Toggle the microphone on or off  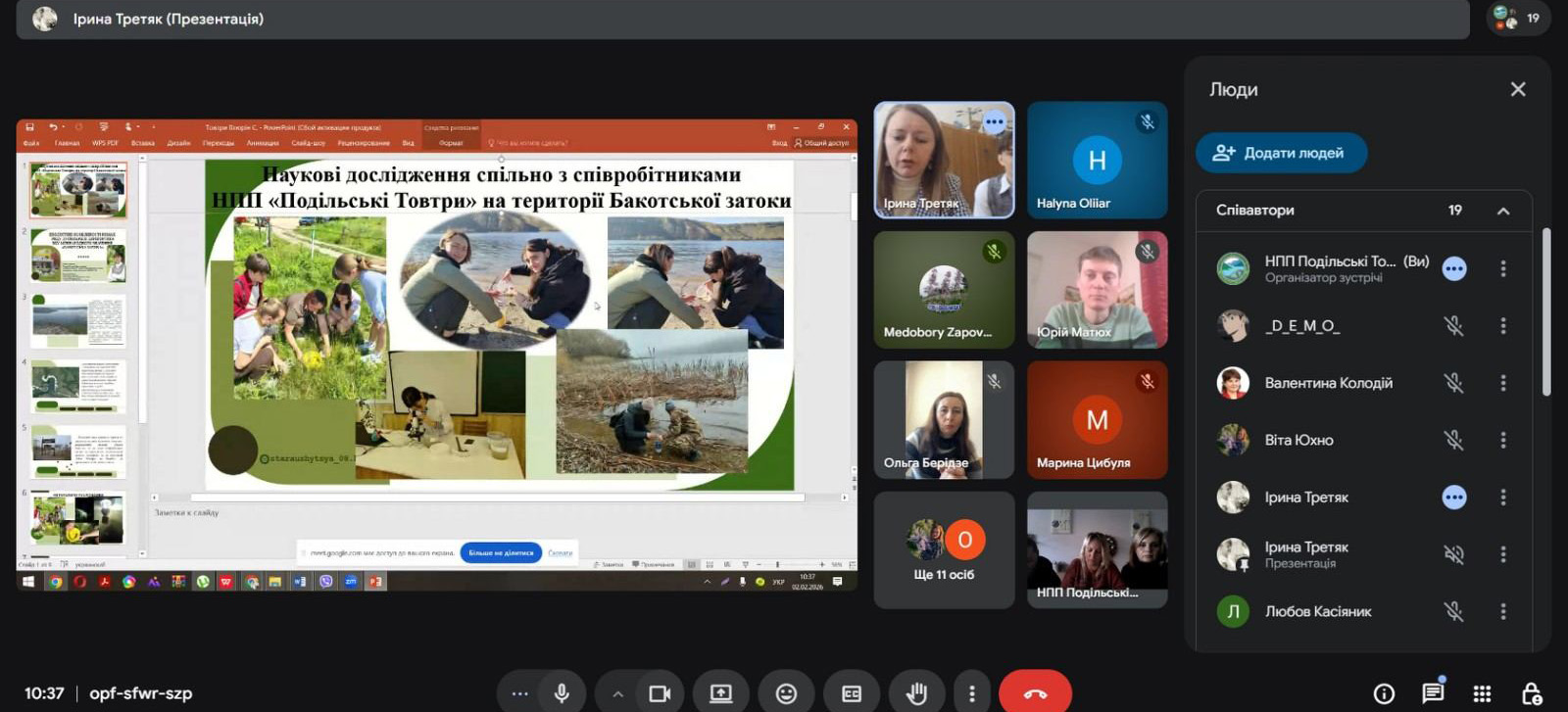pyautogui.click(x=562, y=693)
